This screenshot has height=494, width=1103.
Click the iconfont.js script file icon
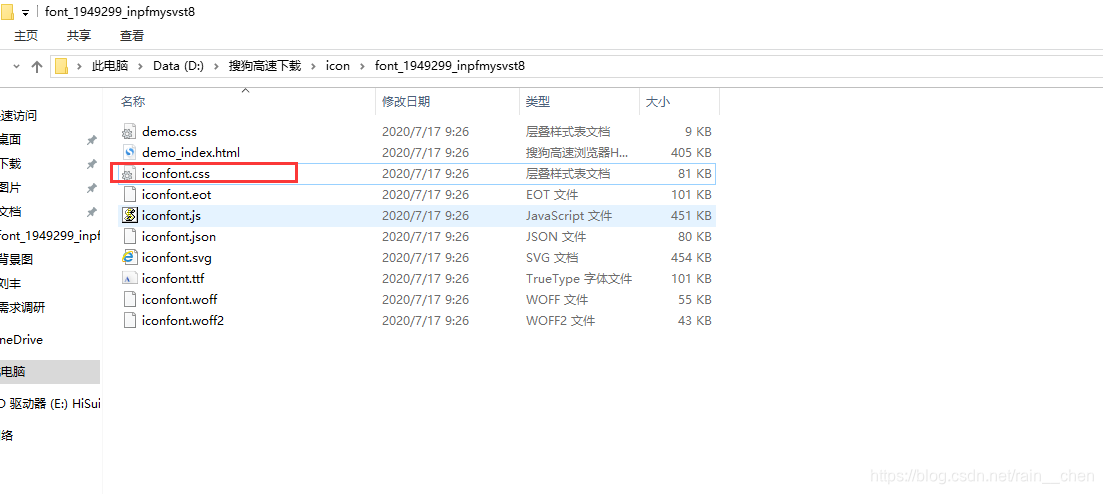(x=129, y=215)
